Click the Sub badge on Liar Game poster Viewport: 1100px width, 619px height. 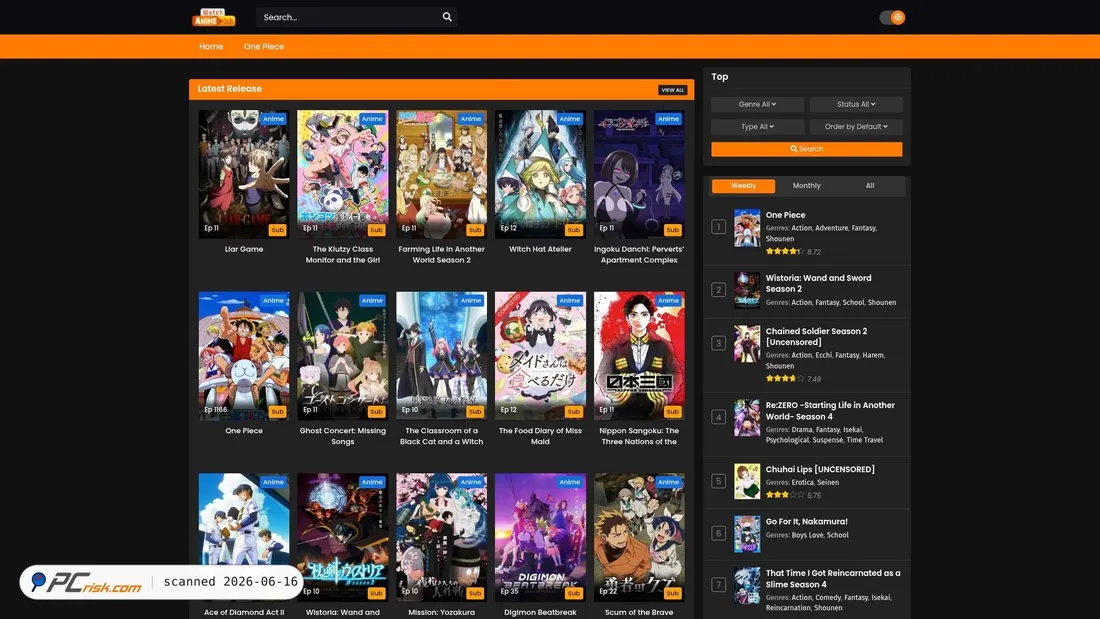pos(278,229)
